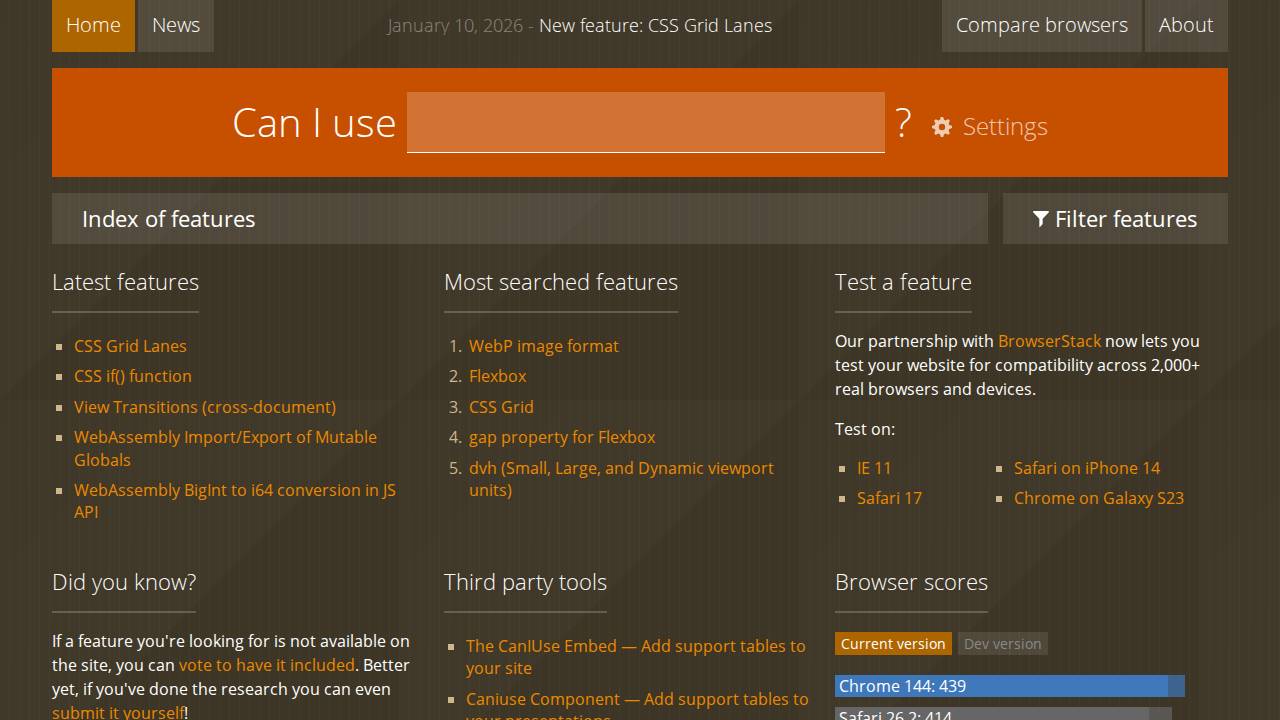Expand the Index of features panel
This screenshot has width=1280, height=720.
pos(519,219)
